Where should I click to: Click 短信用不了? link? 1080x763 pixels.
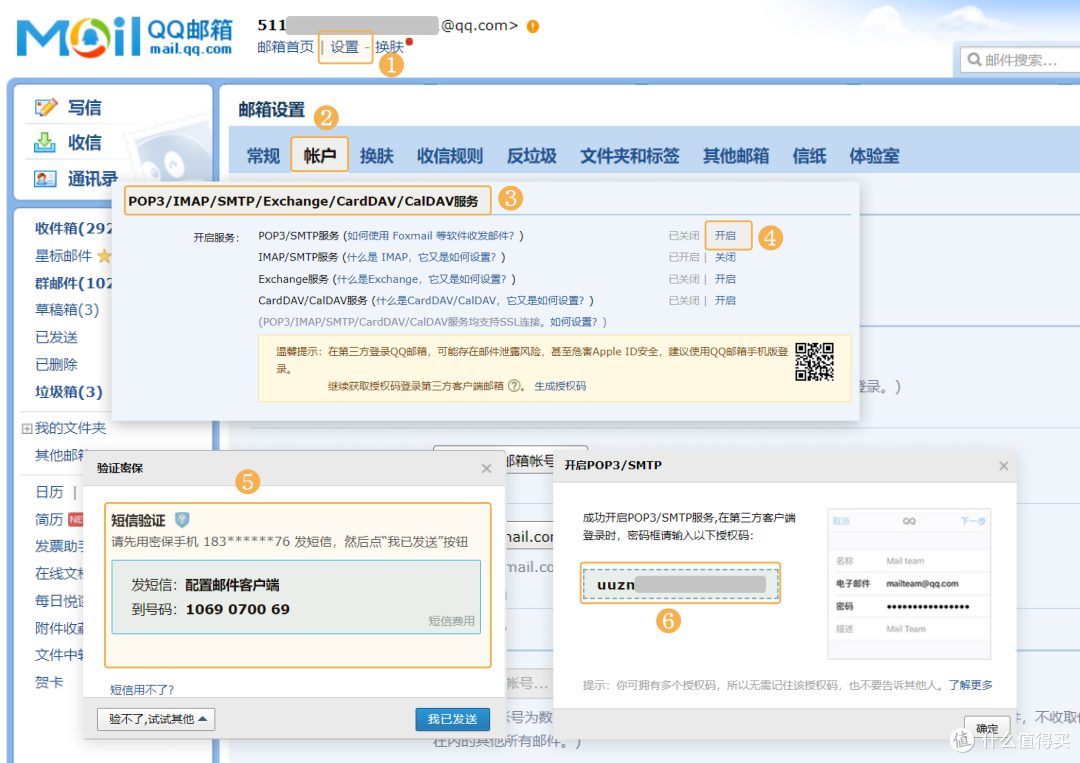point(142,689)
